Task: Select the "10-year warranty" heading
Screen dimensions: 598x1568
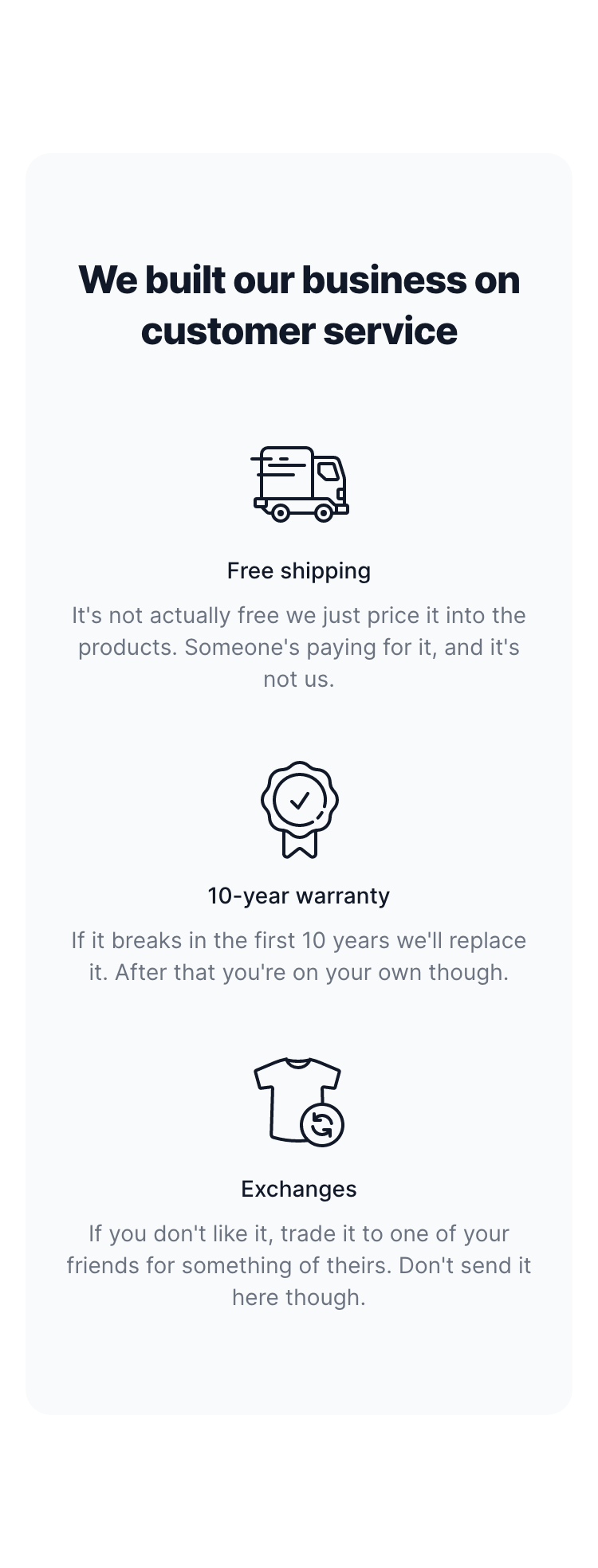Action: [x=299, y=896]
